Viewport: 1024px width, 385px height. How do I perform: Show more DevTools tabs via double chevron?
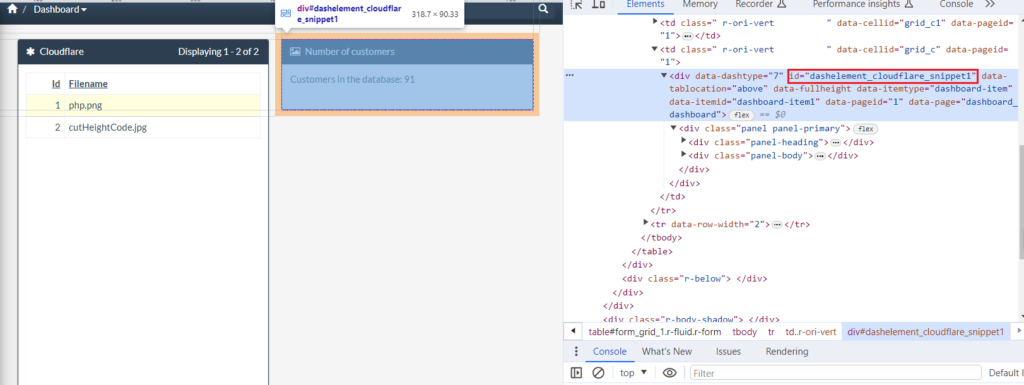pyautogui.click(x=989, y=5)
